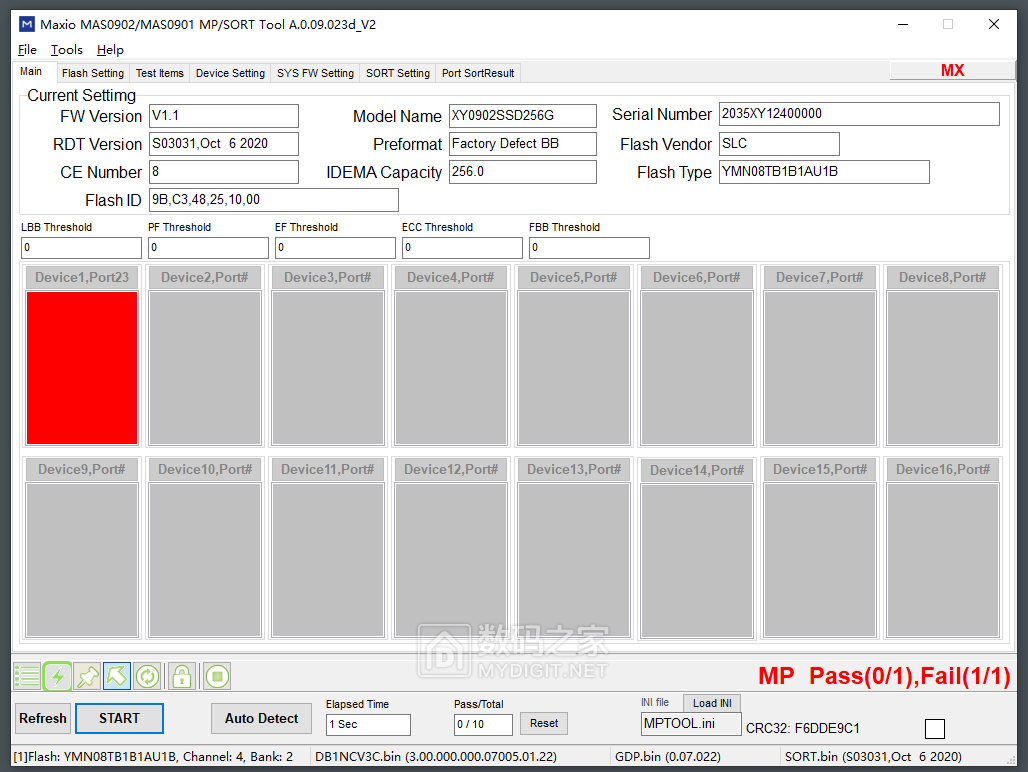1028x772 pixels.
Task: Click the Device1,Port23 header button
Action: click(82, 277)
